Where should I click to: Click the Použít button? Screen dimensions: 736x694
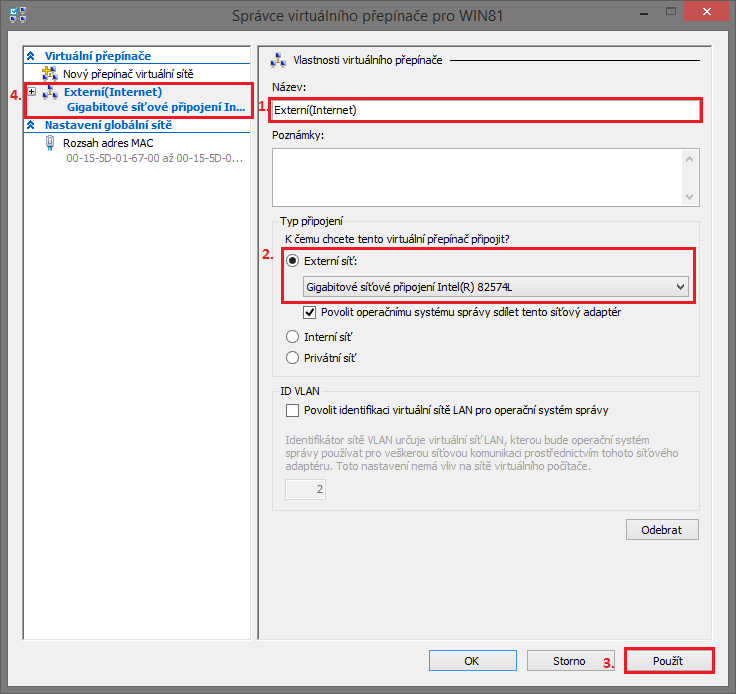(668, 661)
